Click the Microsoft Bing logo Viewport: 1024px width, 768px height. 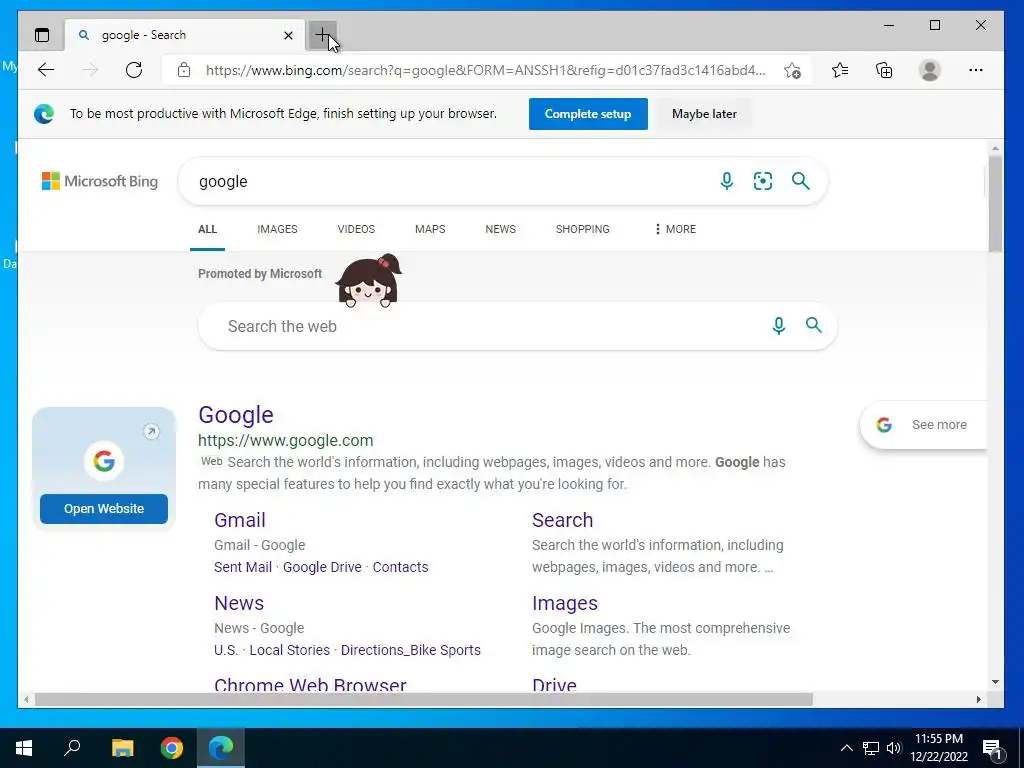click(x=100, y=181)
